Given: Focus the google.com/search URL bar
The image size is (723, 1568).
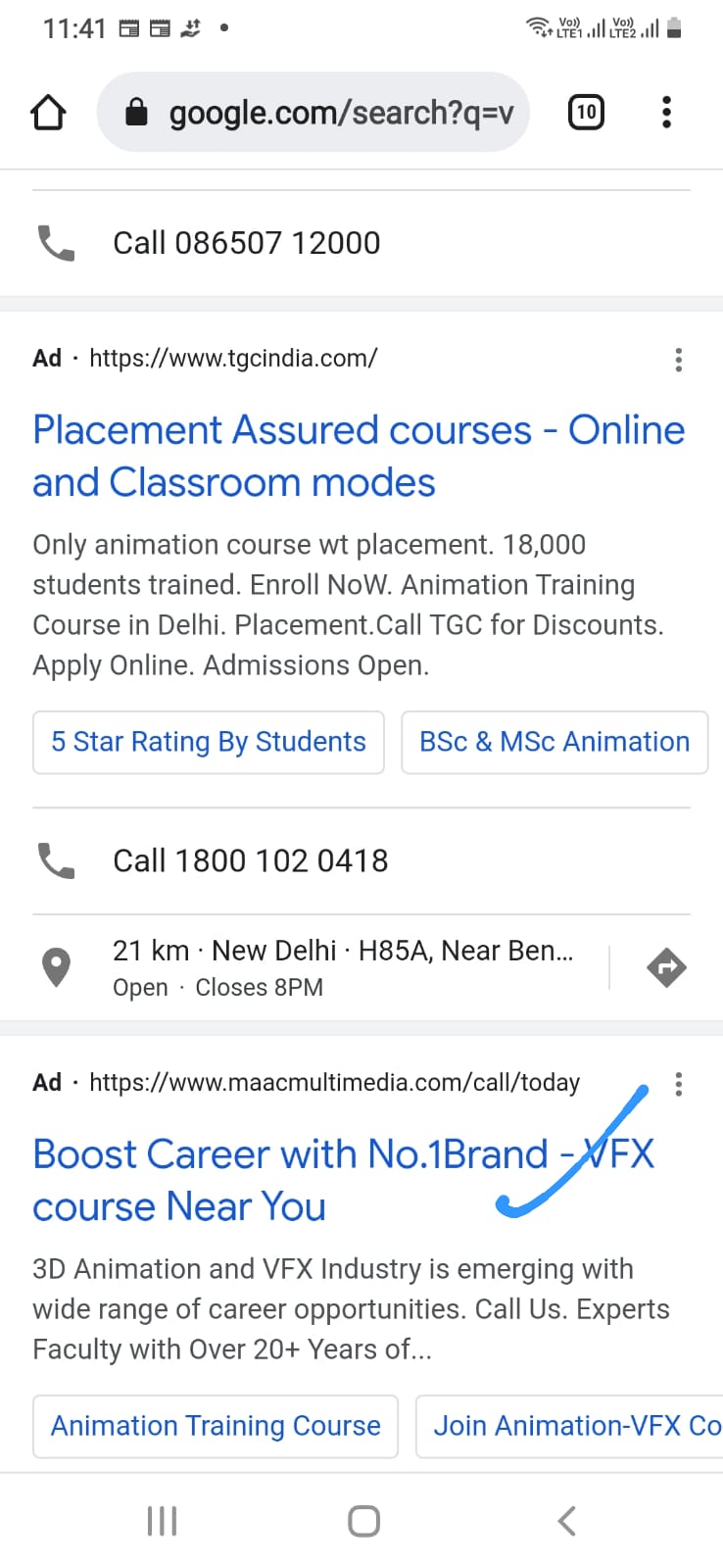Looking at the screenshot, I should 313,112.
